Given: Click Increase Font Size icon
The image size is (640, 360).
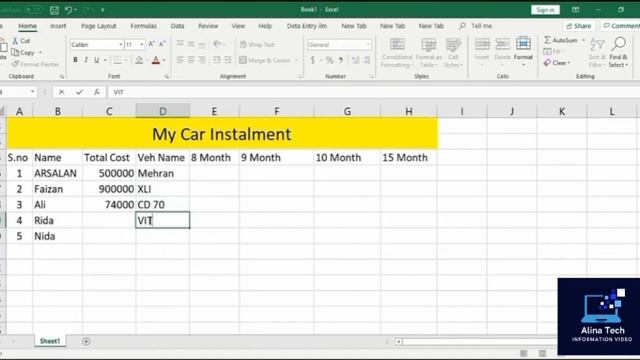Looking at the screenshot, I should coord(151,44).
